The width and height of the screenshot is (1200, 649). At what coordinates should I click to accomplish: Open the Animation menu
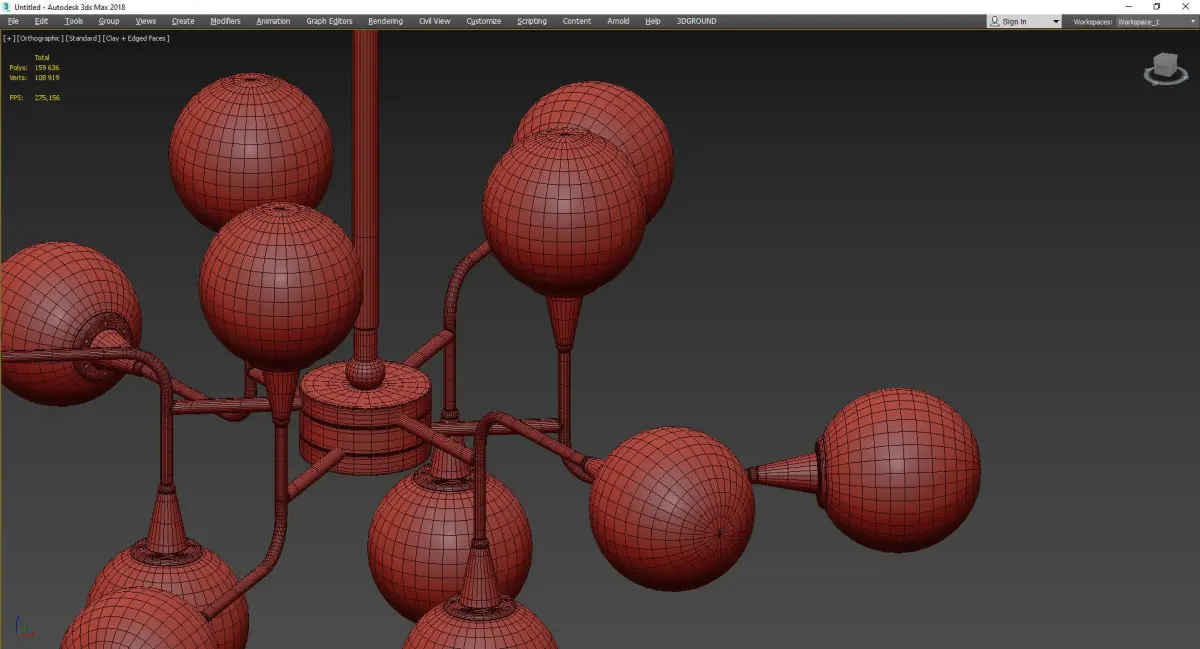click(x=273, y=21)
